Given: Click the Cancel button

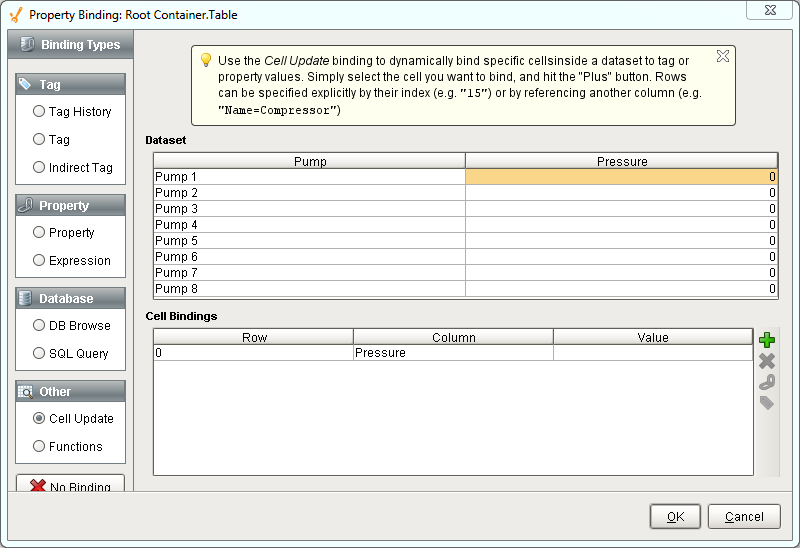Looking at the screenshot, I should pyautogui.click(x=743, y=517).
